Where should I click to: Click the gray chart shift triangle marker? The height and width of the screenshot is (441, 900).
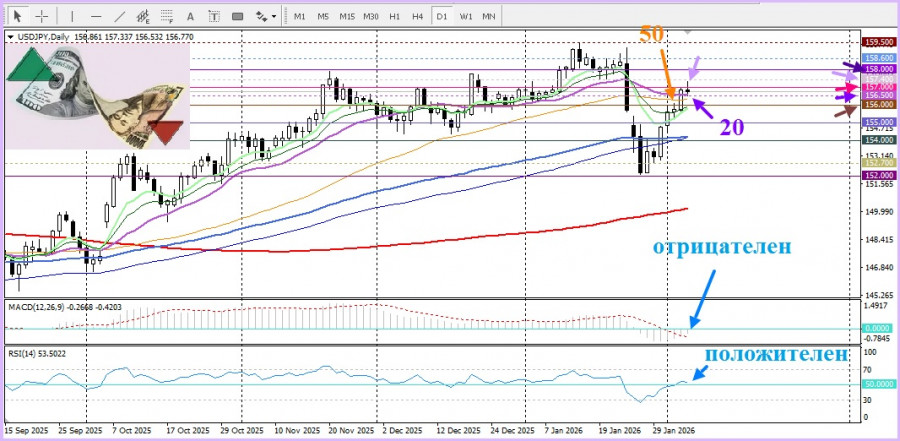pyautogui.click(x=686, y=33)
